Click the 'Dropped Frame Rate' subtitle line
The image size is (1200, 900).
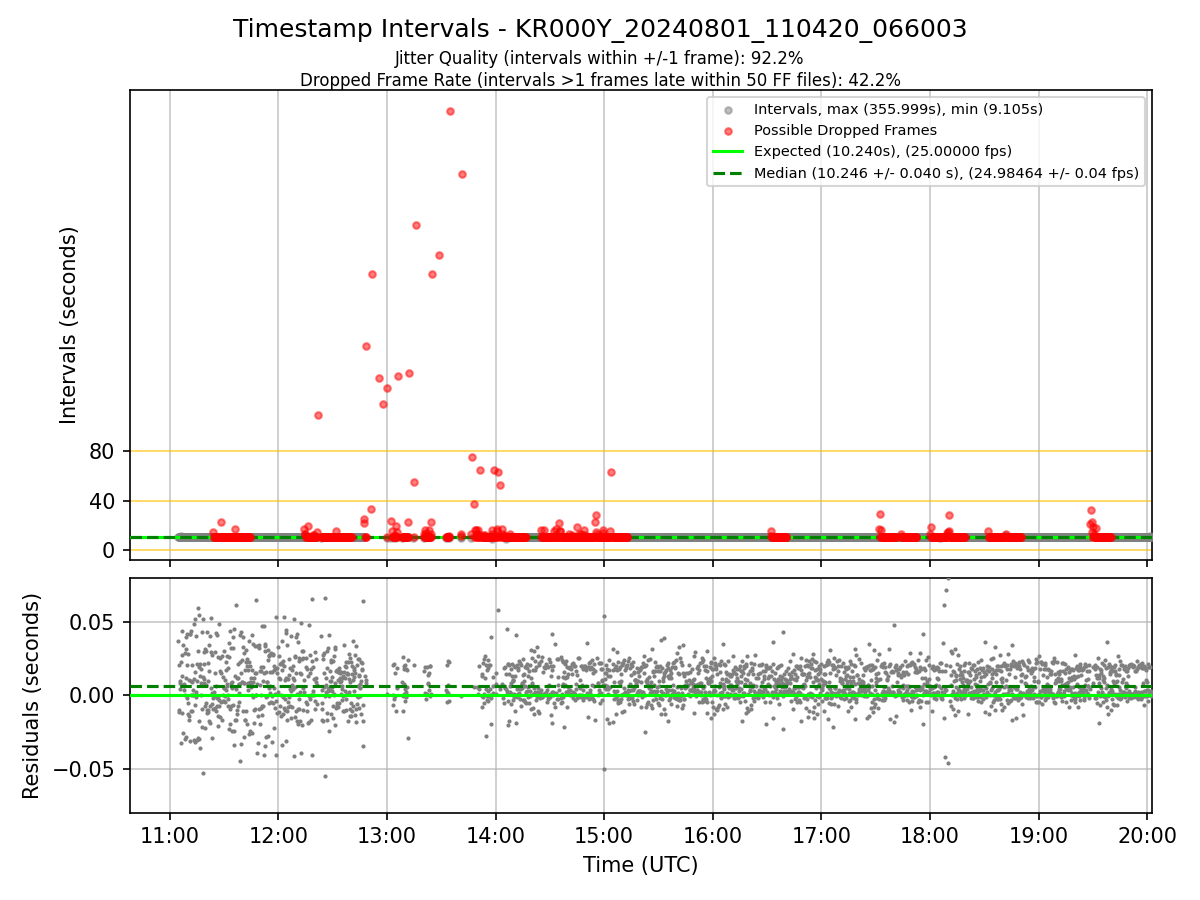(600, 80)
